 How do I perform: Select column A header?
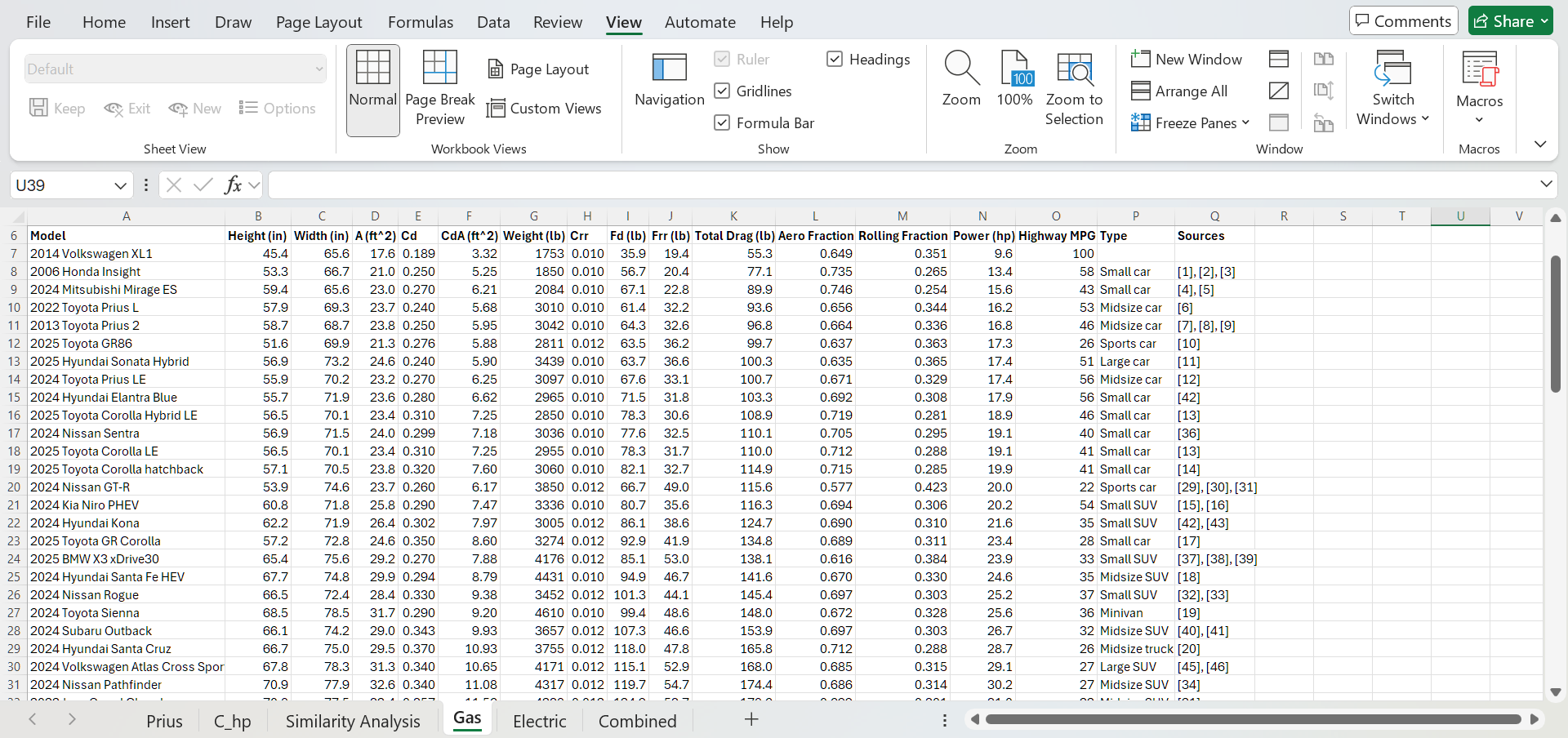click(x=127, y=216)
